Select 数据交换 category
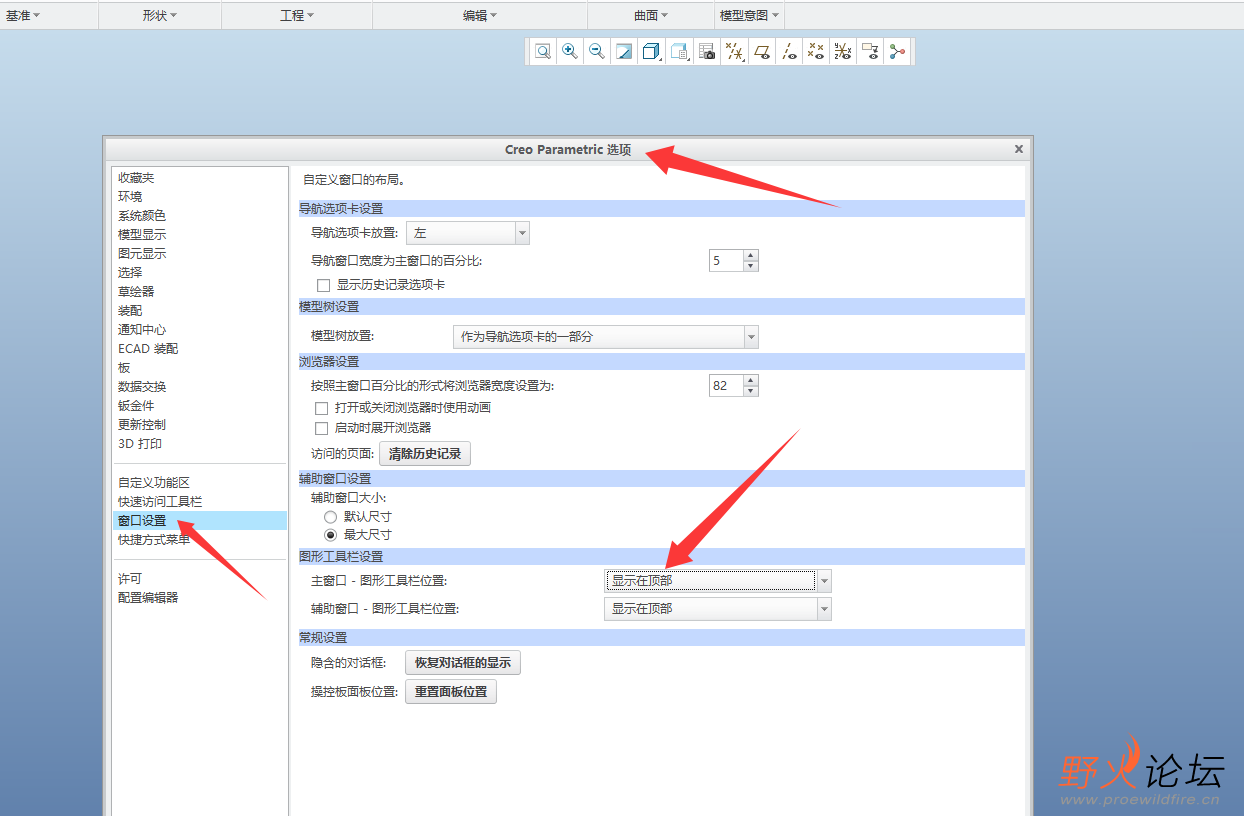 click(142, 387)
